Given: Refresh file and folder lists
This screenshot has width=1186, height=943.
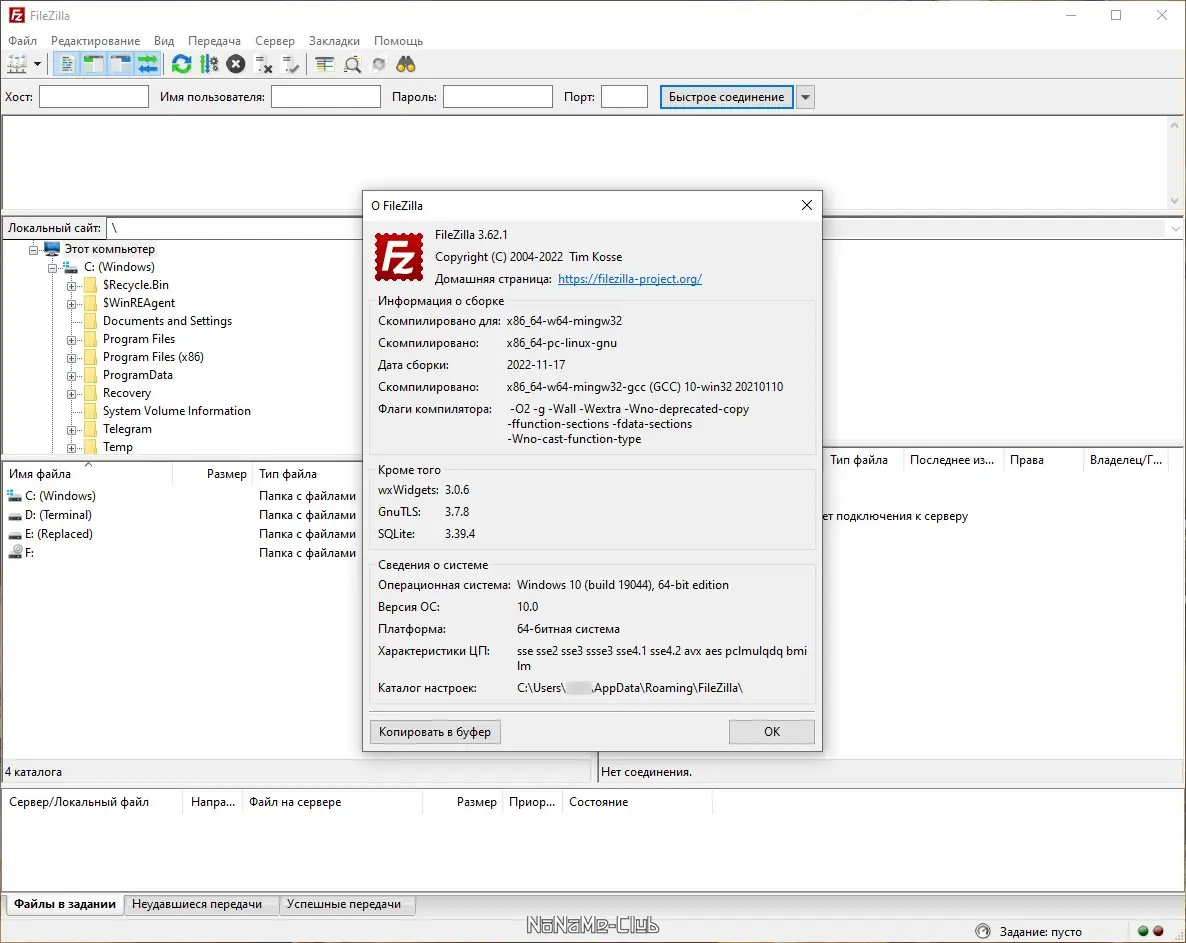Looking at the screenshot, I should click(x=182, y=64).
